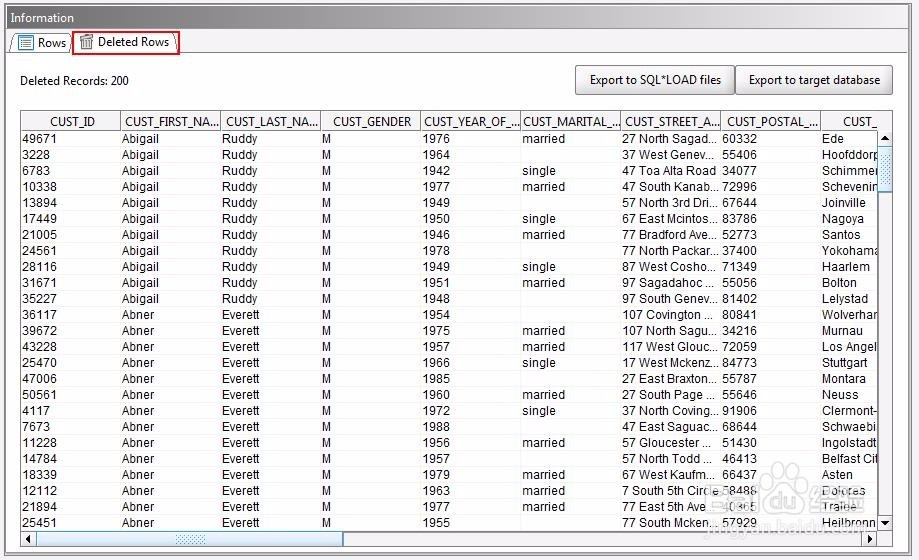The image size is (919, 560).
Task: Click year cell 1976
Action: click(x=471, y=139)
